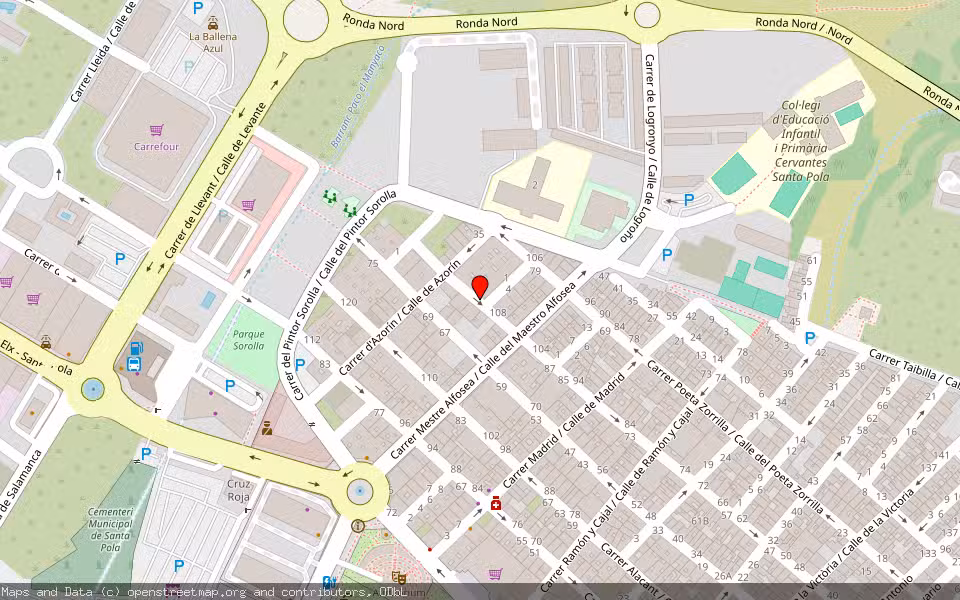
Task: Select house number 133
Action: point(928,553)
